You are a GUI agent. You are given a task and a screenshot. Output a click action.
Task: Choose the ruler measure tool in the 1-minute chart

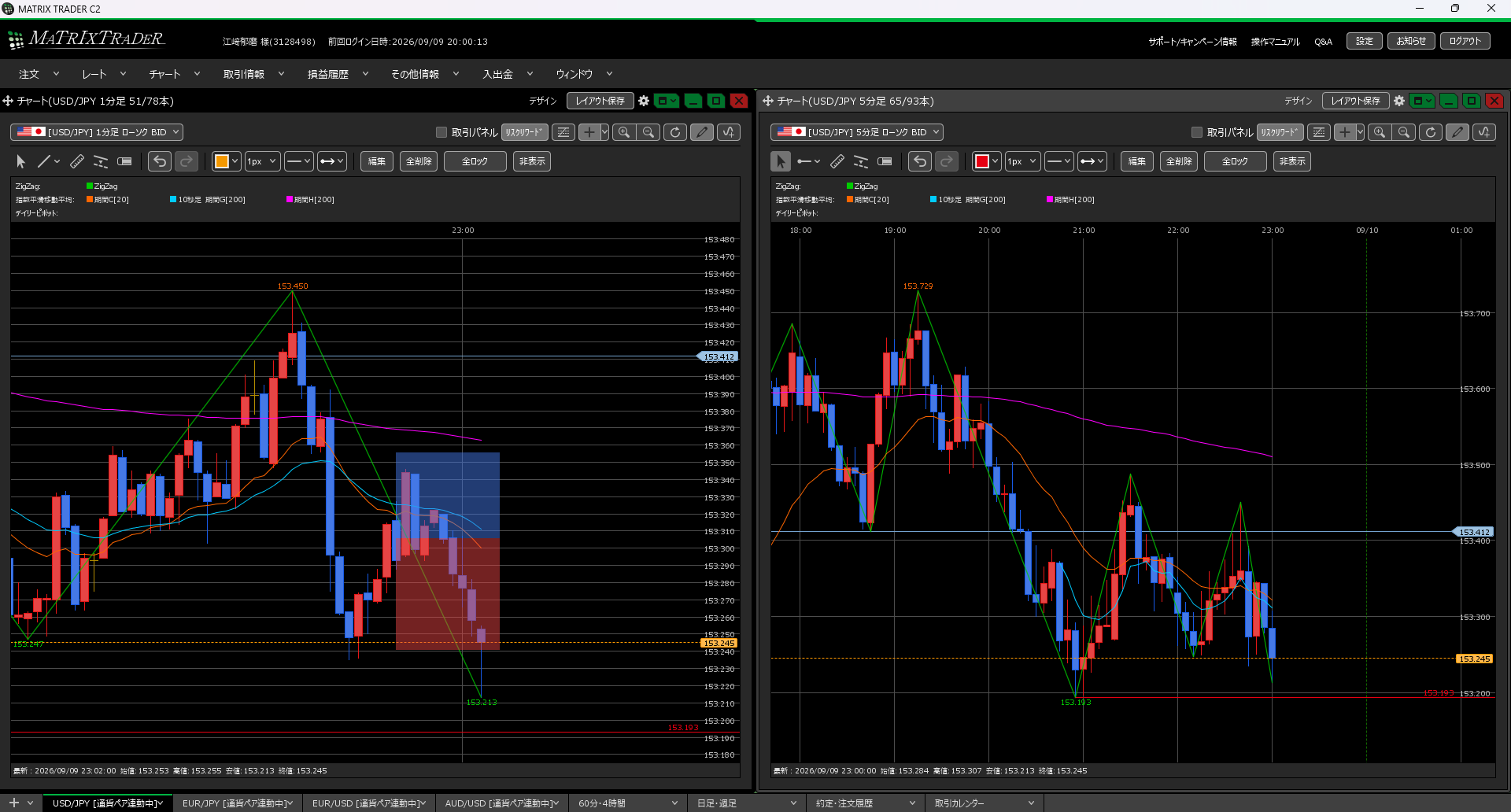pos(77,161)
